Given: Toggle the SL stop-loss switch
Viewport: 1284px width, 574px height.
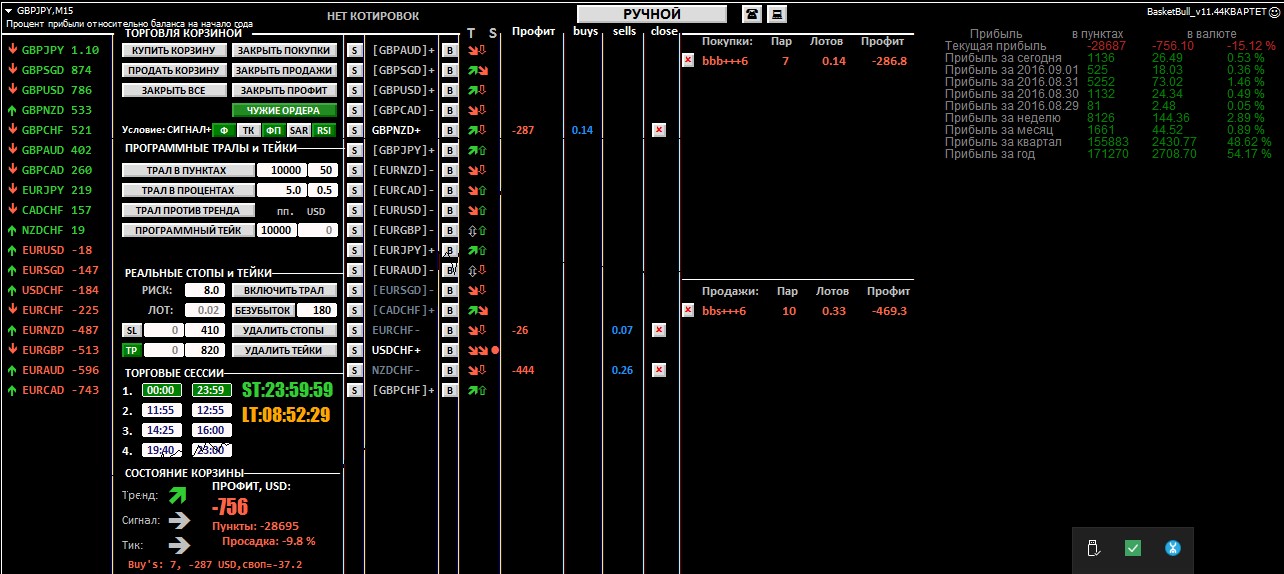Looking at the screenshot, I should (131, 330).
